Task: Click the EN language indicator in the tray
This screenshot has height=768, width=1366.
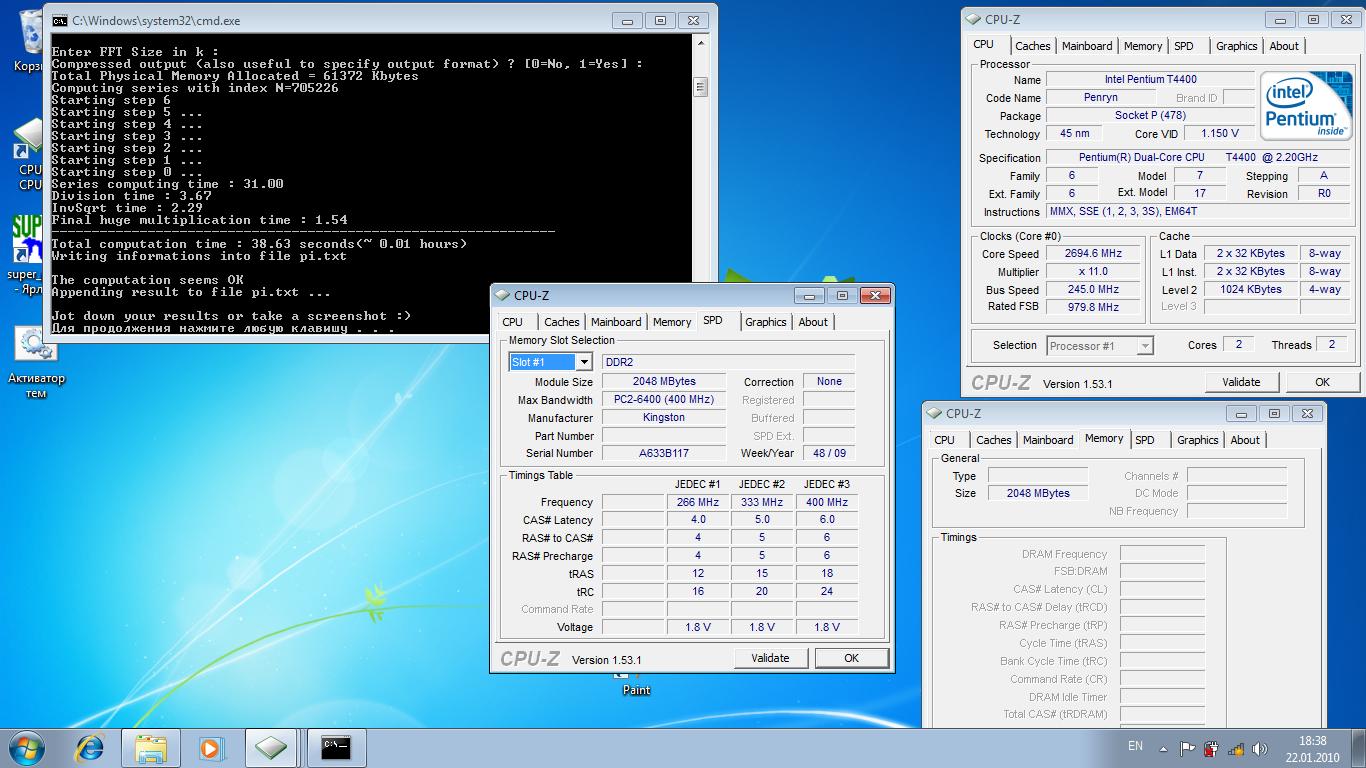Action: click(1135, 746)
